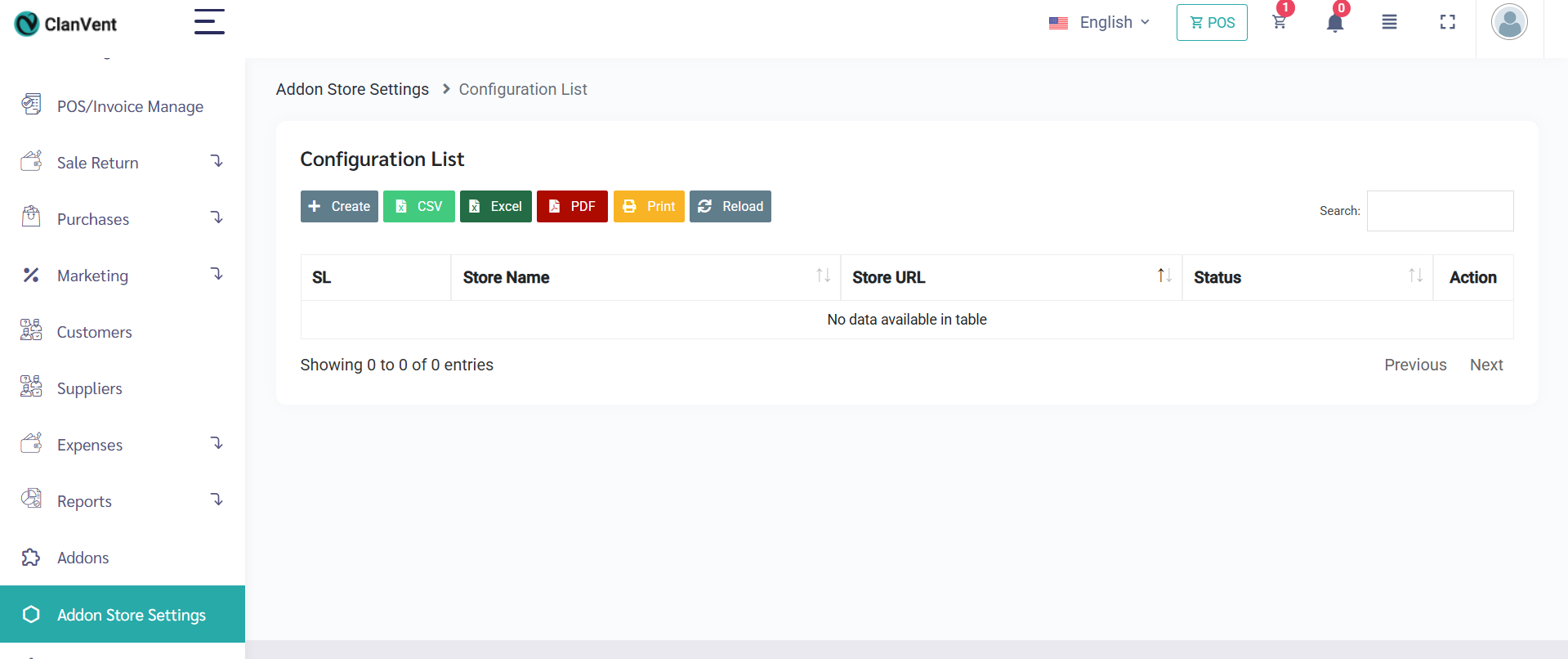This screenshot has width=1568, height=659.
Task: Expand the Marketing submenu arrow
Action: point(217,274)
